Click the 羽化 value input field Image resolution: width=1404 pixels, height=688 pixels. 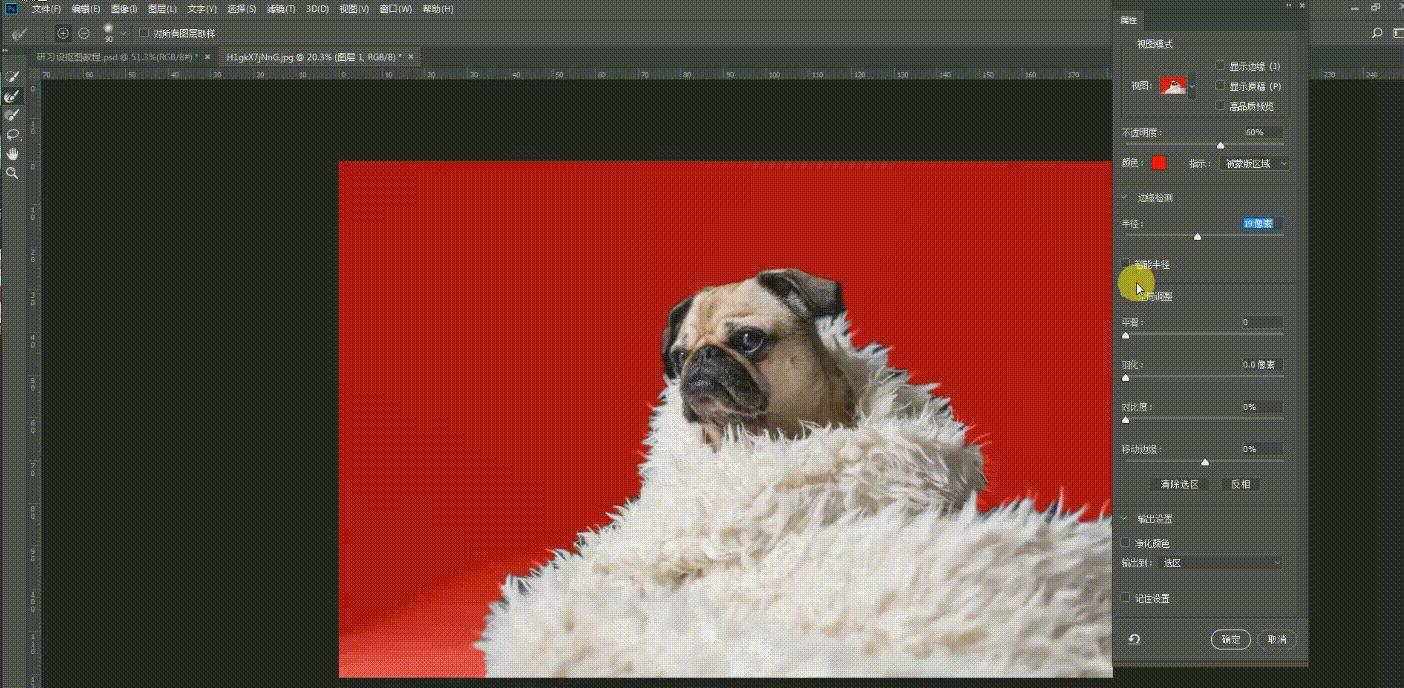pos(1262,365)
